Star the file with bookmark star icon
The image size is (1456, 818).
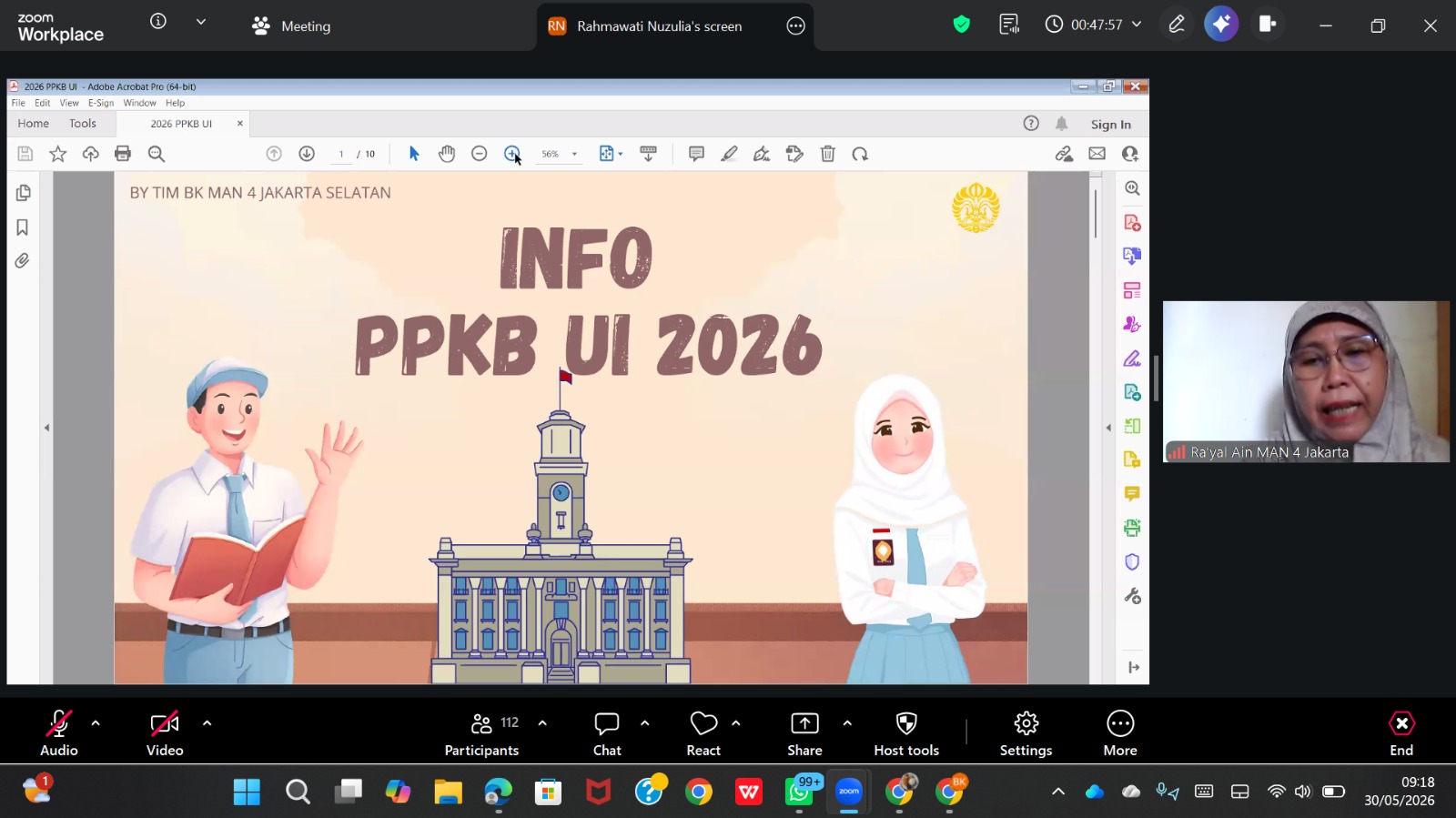[58, 154]
